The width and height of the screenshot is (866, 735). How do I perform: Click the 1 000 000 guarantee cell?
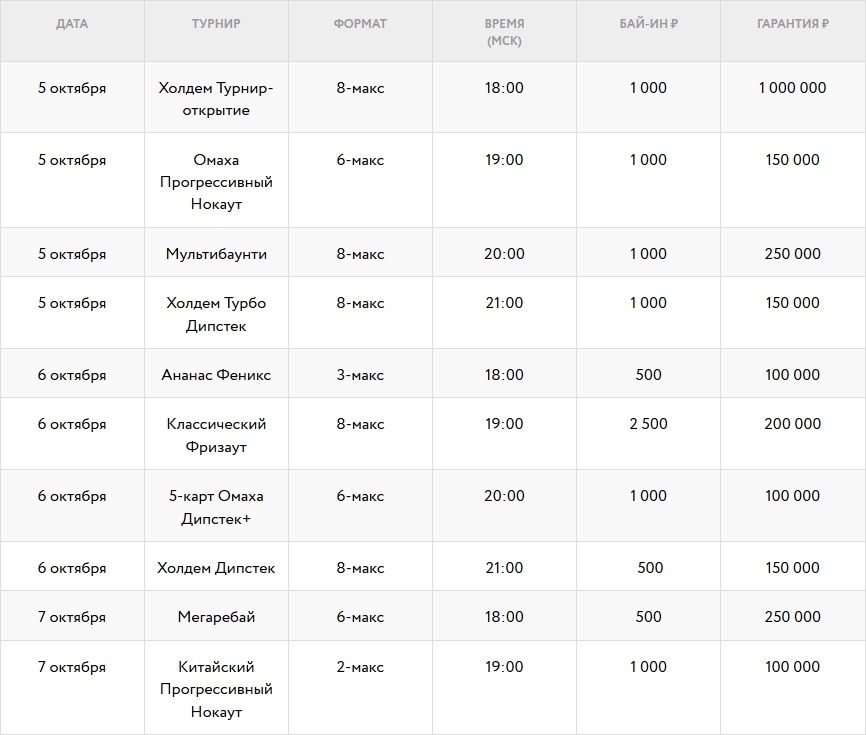(792, 88)
